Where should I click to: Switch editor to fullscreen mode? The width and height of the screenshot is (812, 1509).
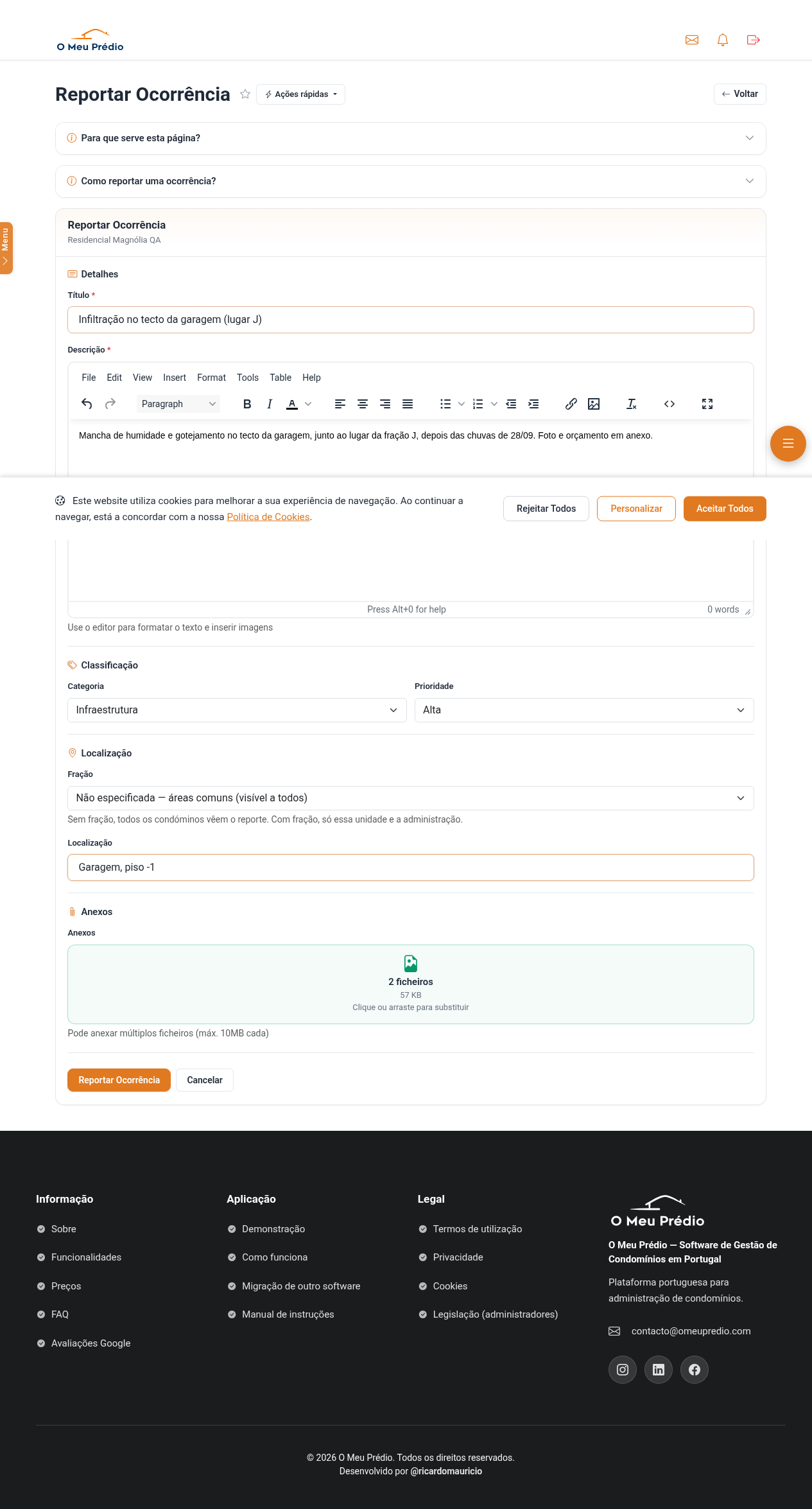click(707, 404)
